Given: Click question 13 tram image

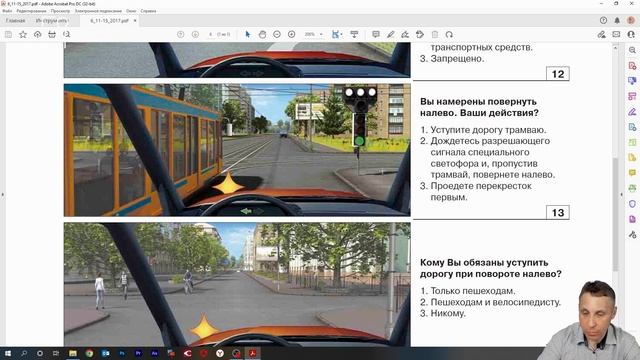Looking at the screenshot, I should [237, 150].
